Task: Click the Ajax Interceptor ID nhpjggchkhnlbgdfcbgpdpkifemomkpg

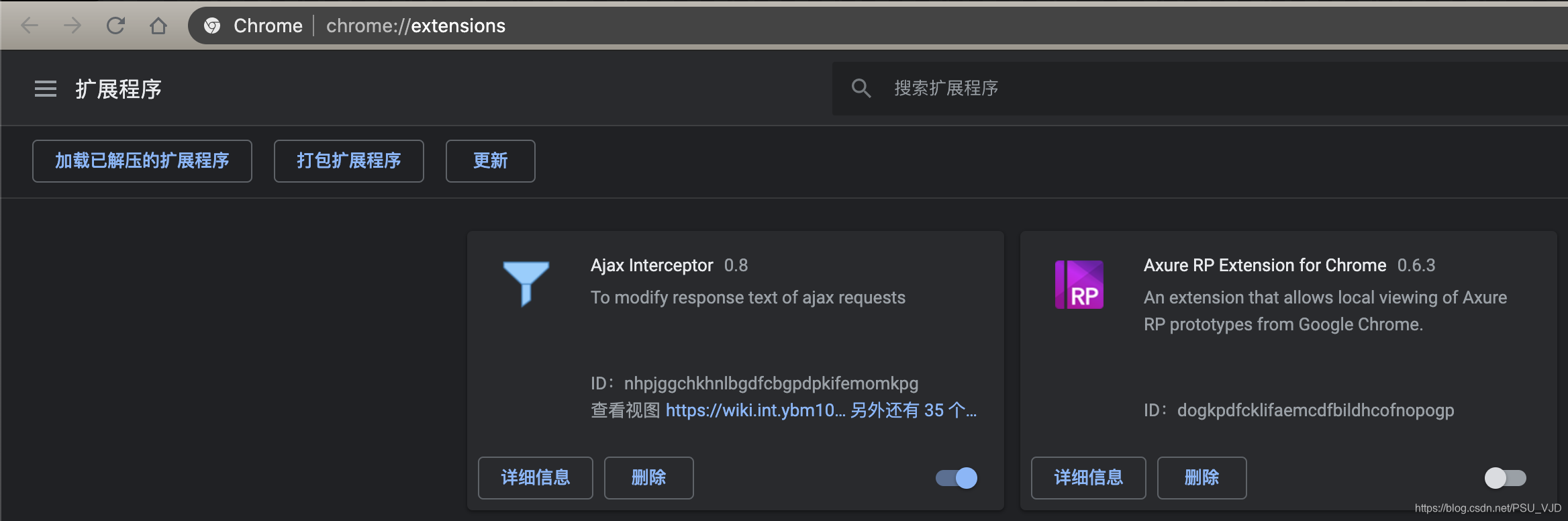Action: (x=771, y=383)
